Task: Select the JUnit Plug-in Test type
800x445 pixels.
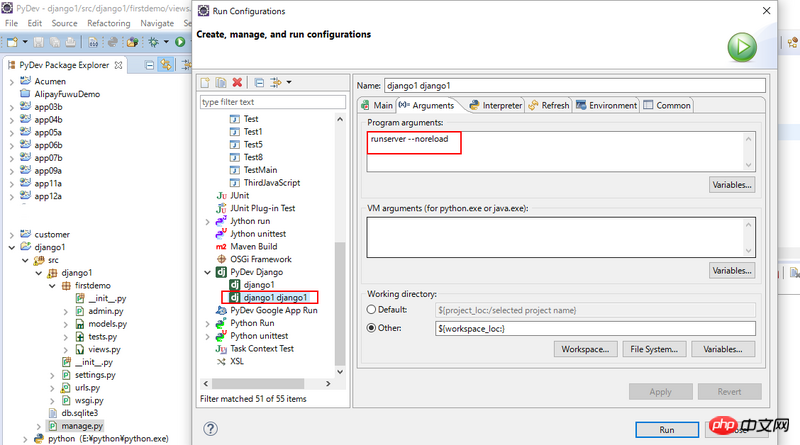Action: 262,208
